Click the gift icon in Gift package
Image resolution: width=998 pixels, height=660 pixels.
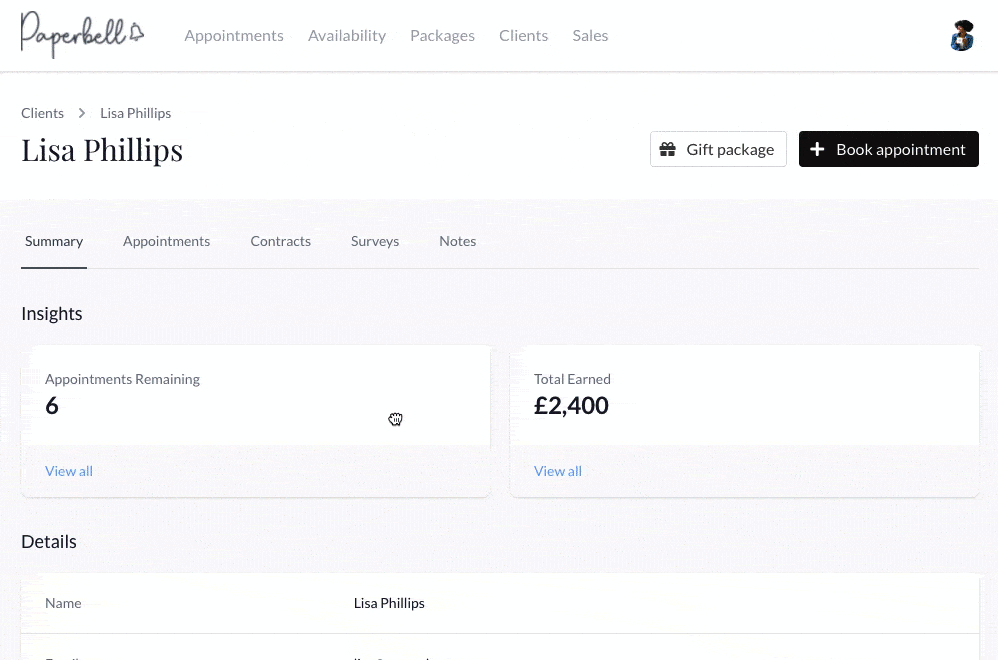tap(668, 149)
